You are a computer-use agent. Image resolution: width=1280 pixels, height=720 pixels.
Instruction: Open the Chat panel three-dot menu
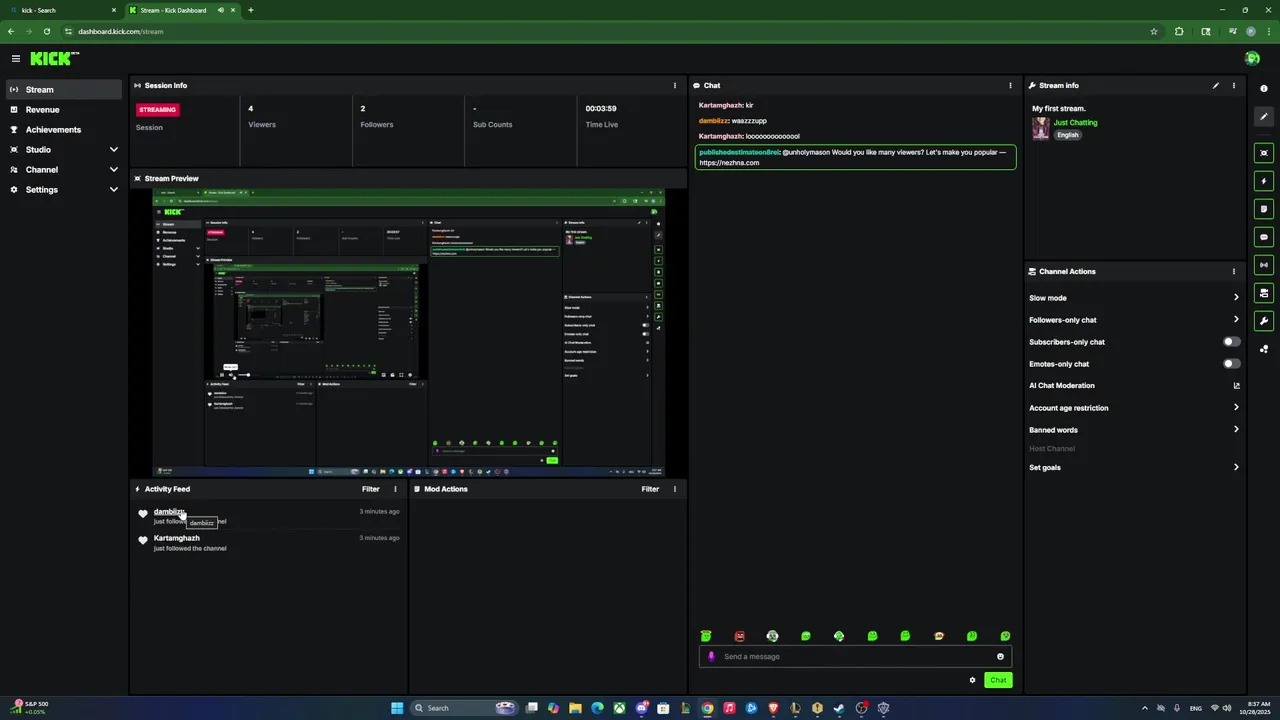[1010, 85]
